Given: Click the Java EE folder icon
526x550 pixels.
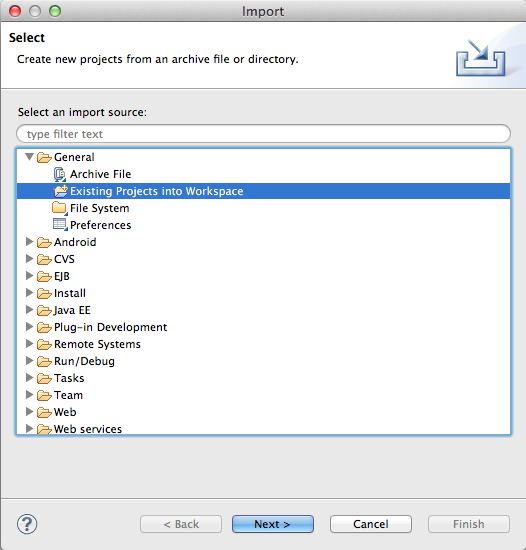Looking at the screenshot, I should coord(44,310).
